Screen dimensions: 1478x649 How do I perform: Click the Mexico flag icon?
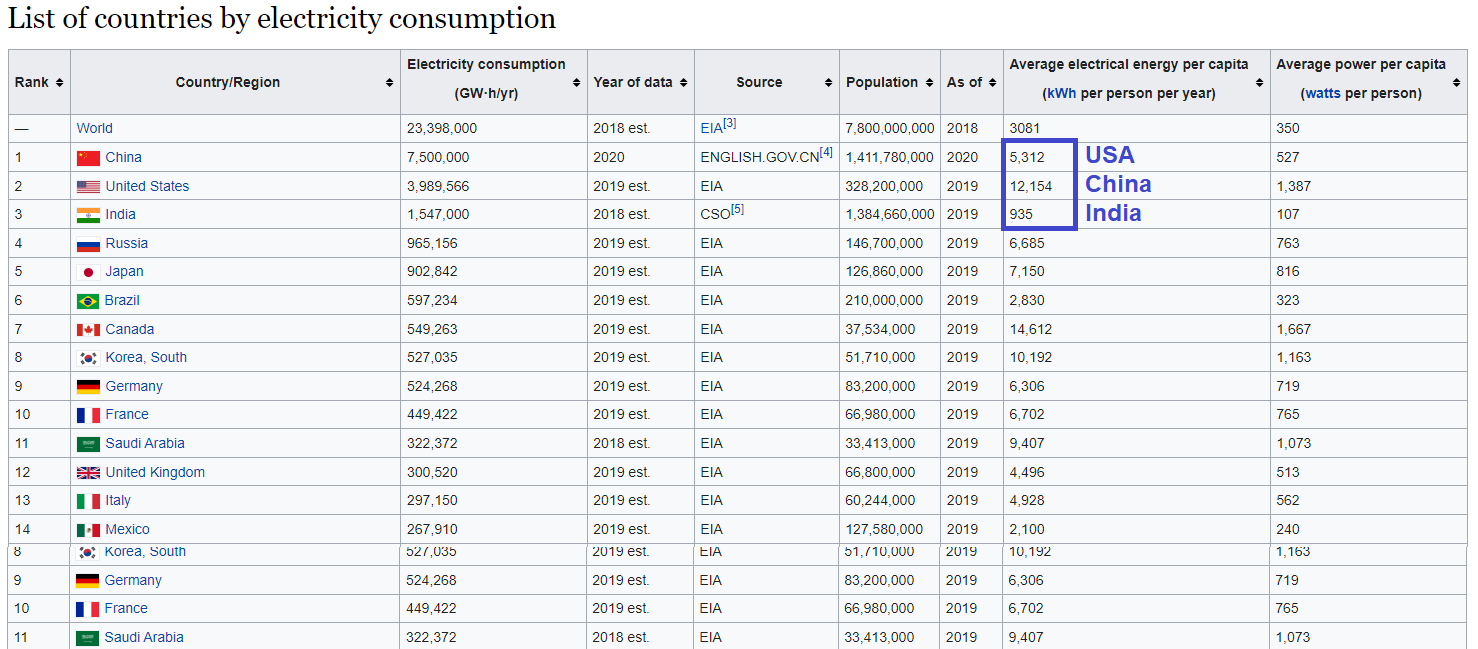pyautogui.click(x=88, y=530)
